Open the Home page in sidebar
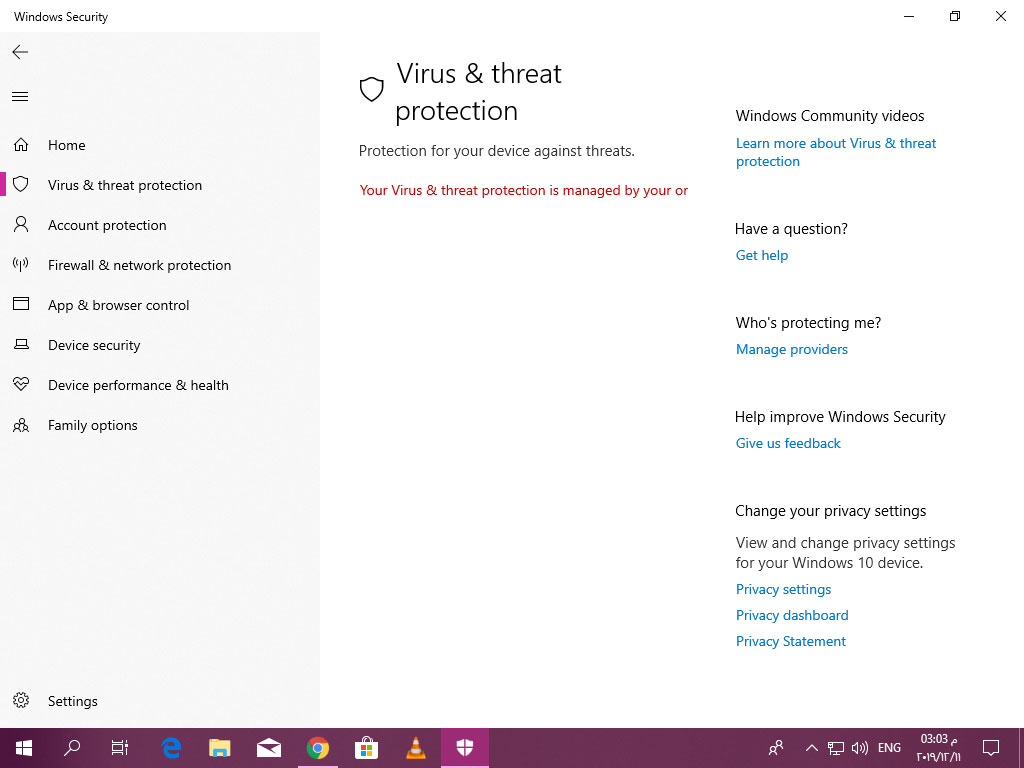The width and height of the screenshot is (1024, 768). pyautogui.click(x=66, y=145)
